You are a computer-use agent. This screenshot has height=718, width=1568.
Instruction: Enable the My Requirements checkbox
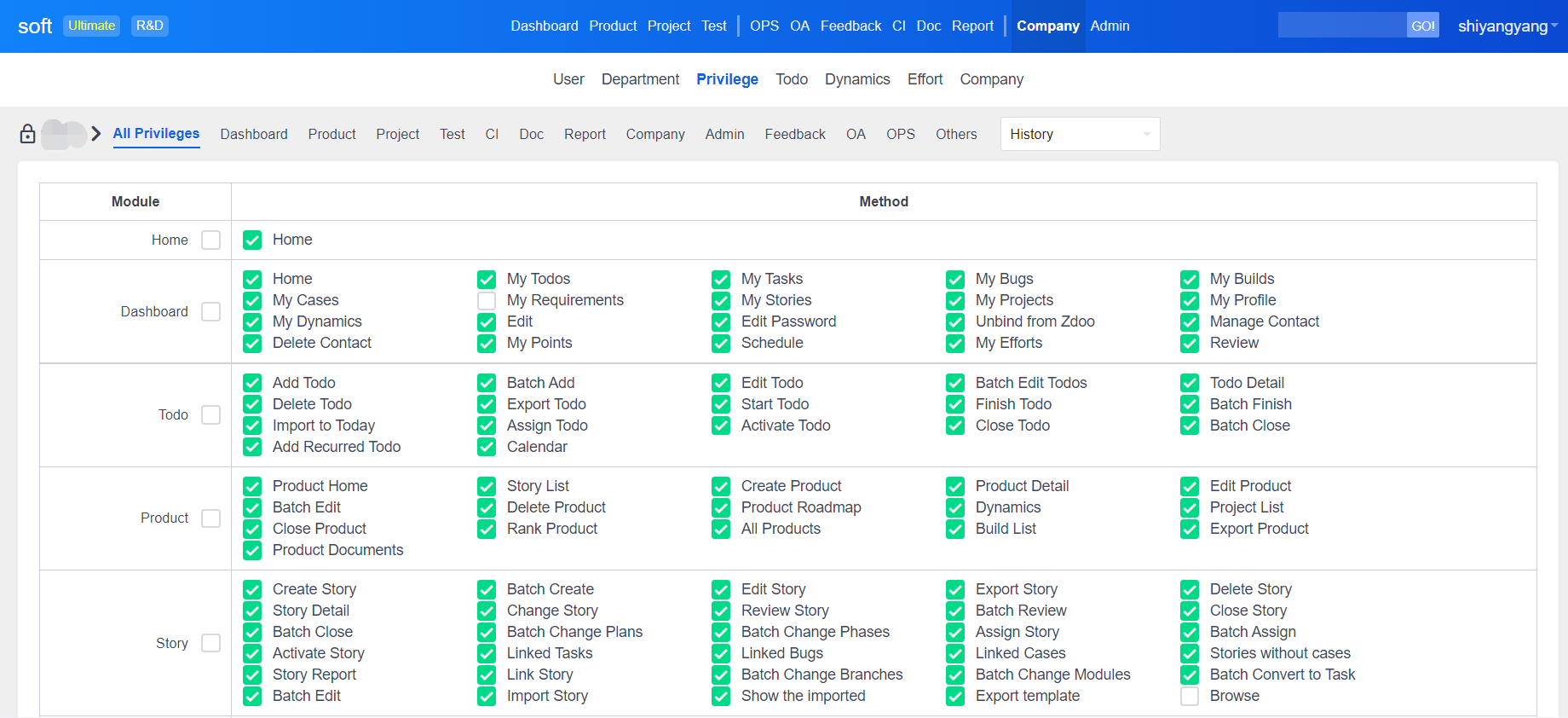(487, 300)
